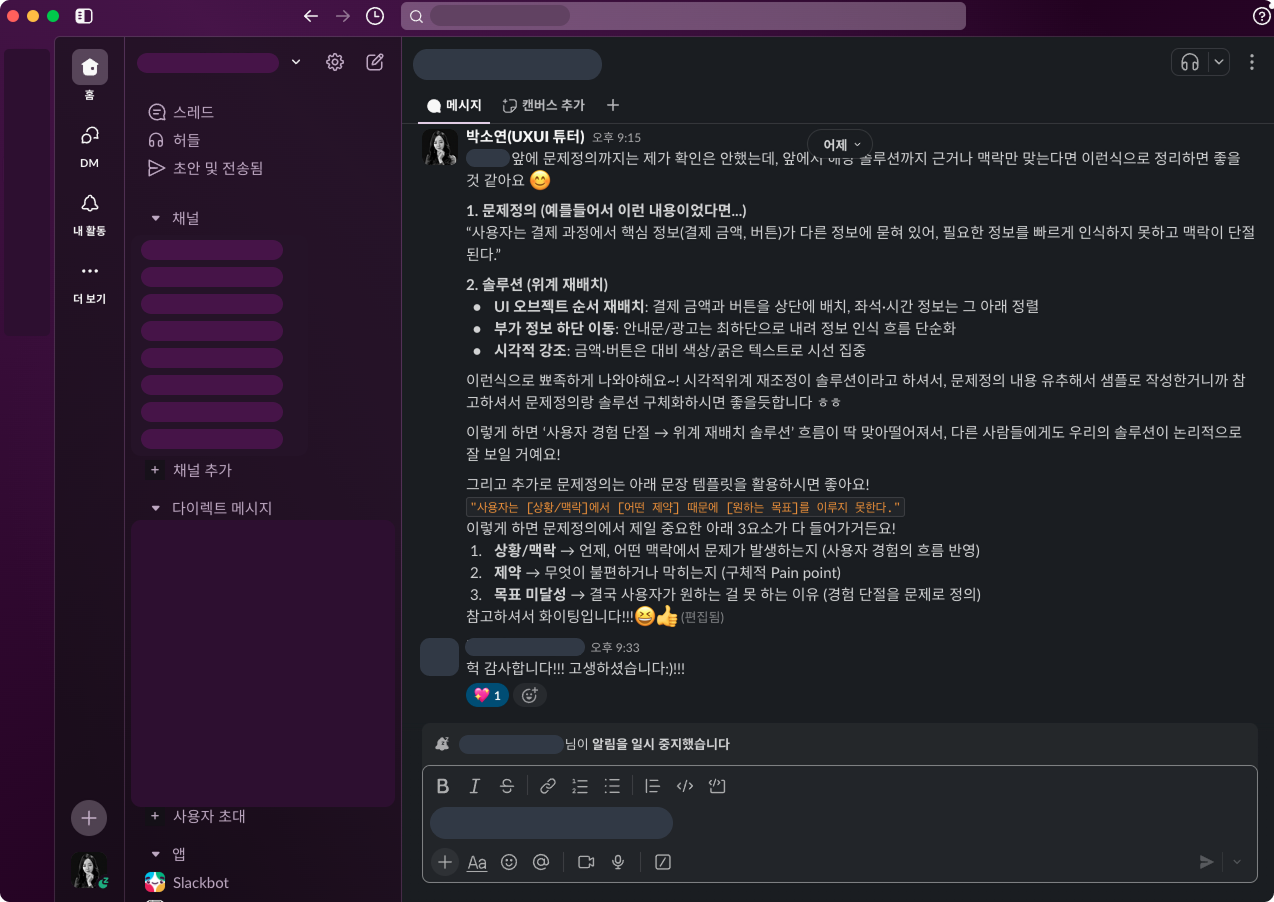Open emoji picker in composer
Screen dimensions: 1274x902
tap(509, 862)
